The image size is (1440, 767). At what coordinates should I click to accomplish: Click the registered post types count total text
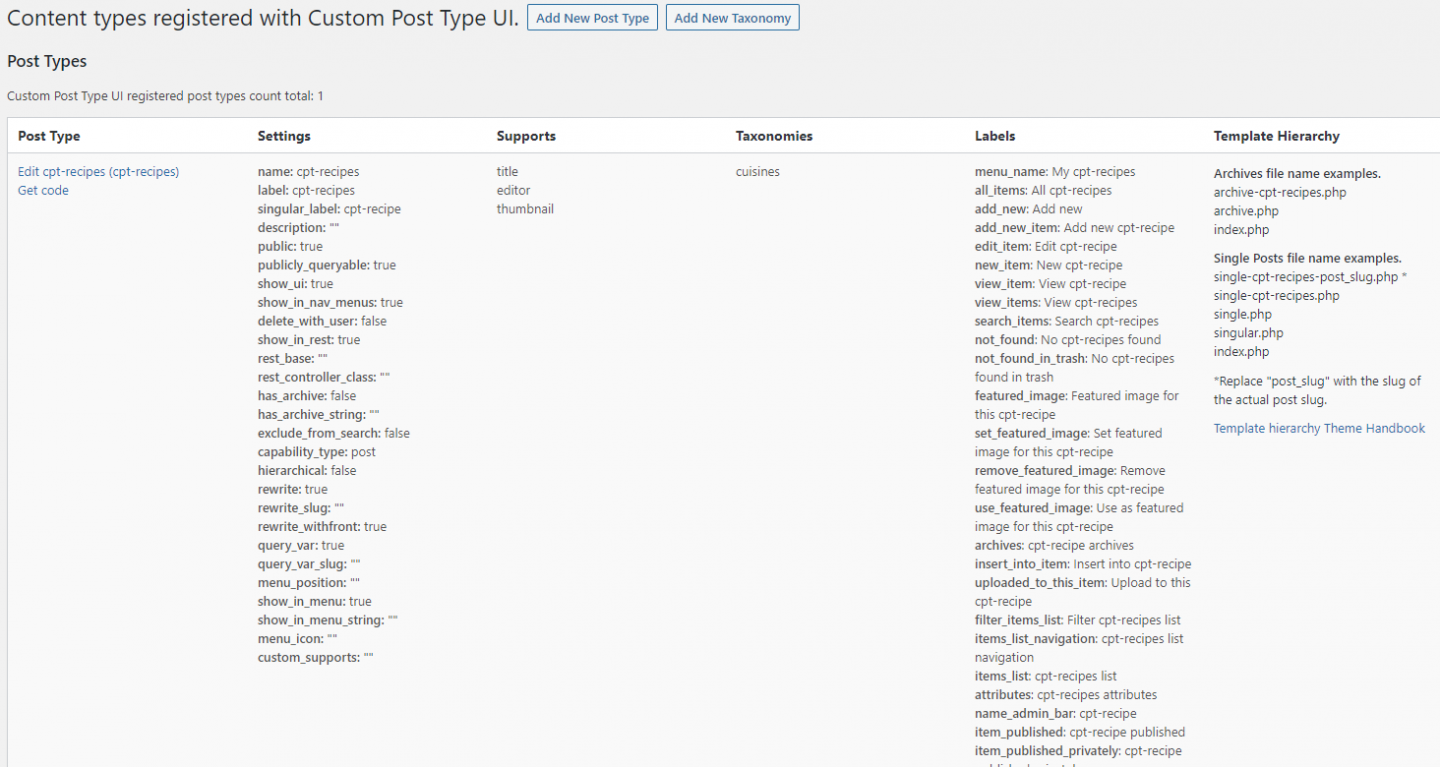165,97
